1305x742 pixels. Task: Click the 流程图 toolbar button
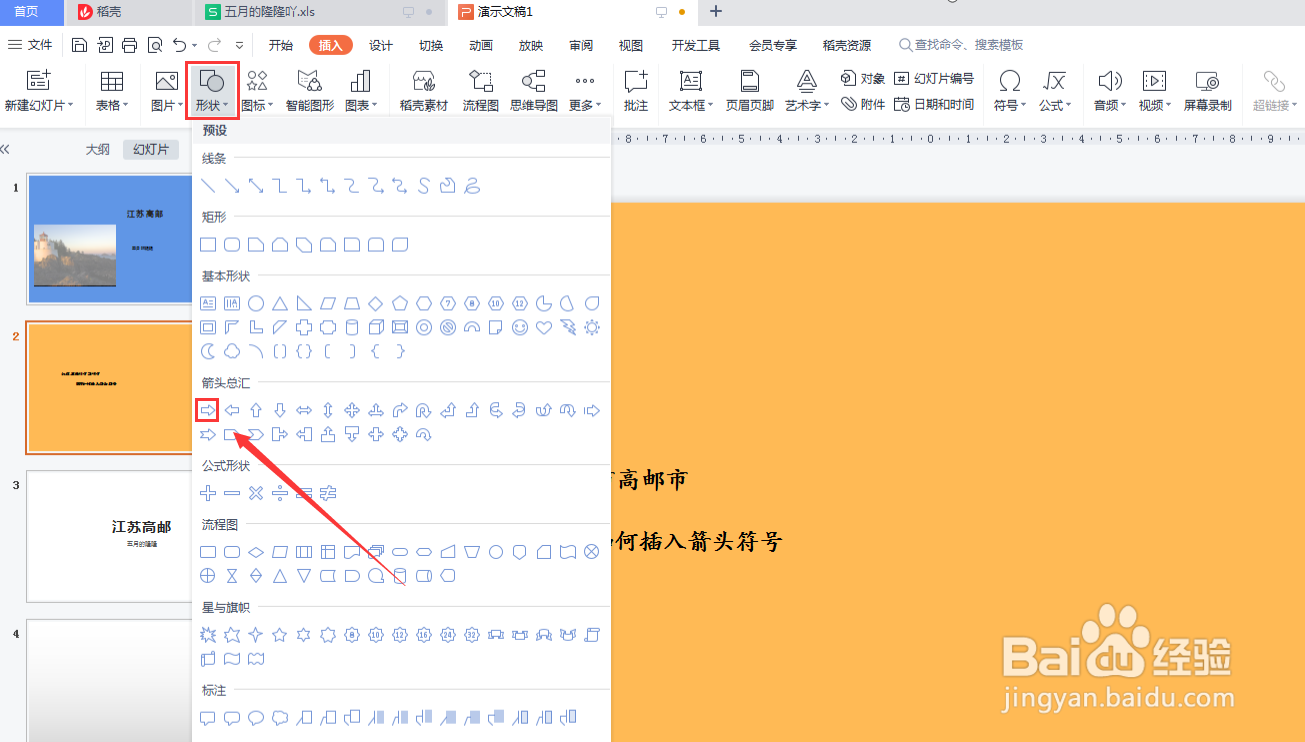point(481,91)
